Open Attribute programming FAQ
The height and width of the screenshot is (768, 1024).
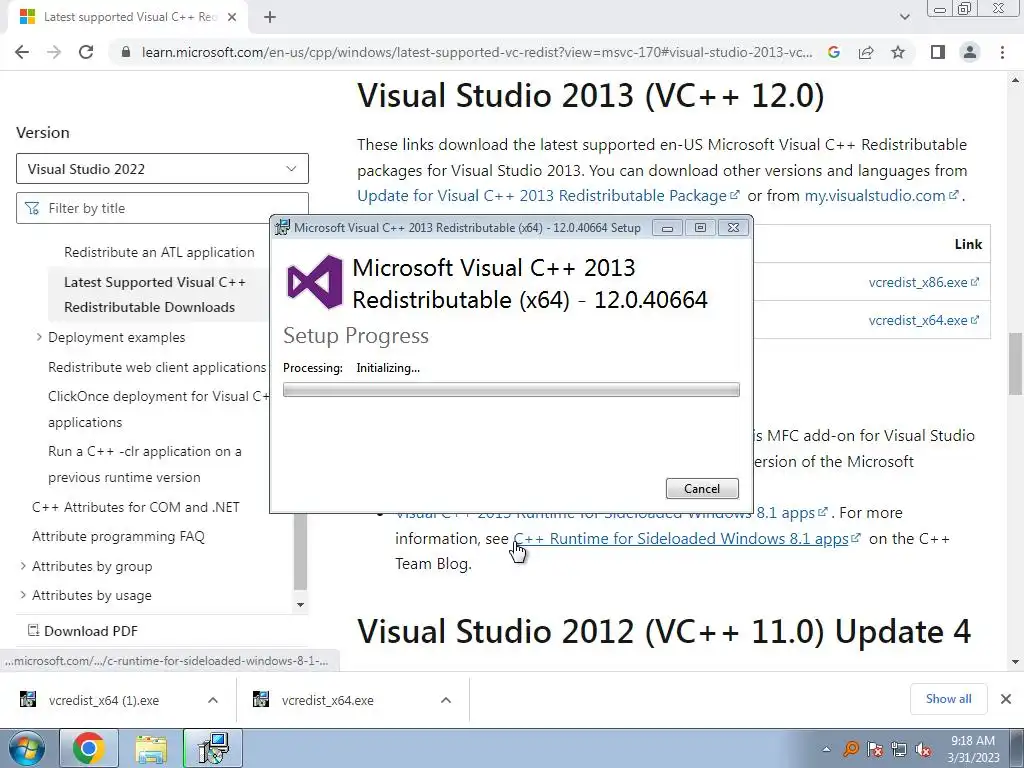point(118,536)
